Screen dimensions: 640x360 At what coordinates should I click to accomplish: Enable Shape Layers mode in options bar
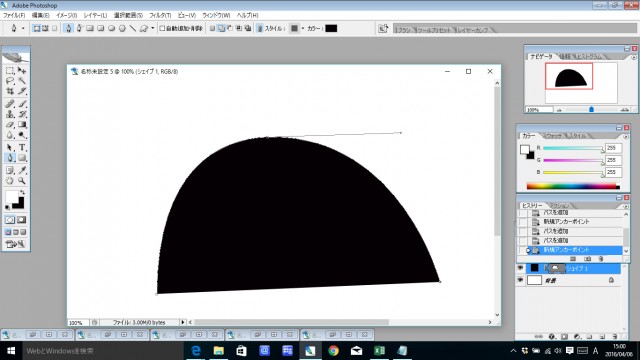(x=37, y=28)
